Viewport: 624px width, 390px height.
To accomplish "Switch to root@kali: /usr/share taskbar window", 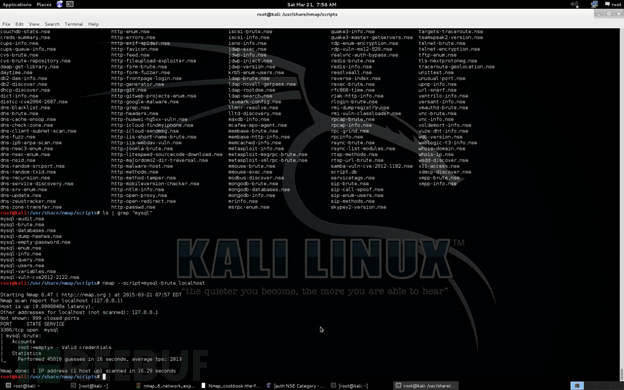I will (x=425, y=386).
